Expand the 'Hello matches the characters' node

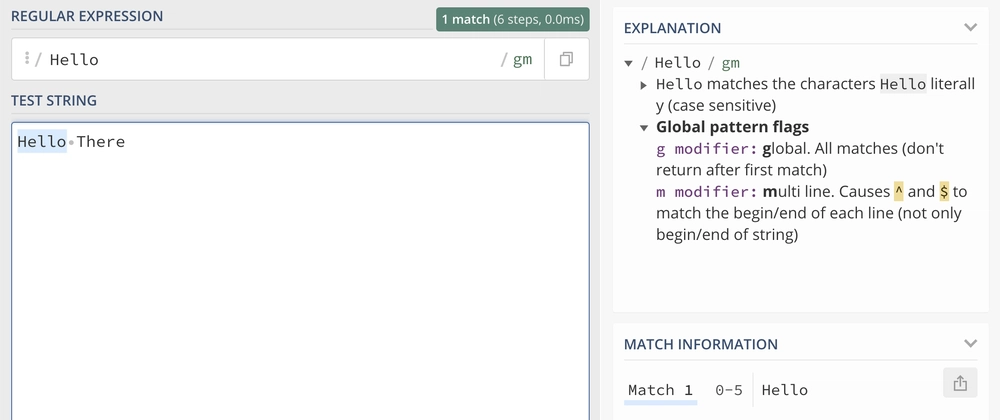coord(644,85)
